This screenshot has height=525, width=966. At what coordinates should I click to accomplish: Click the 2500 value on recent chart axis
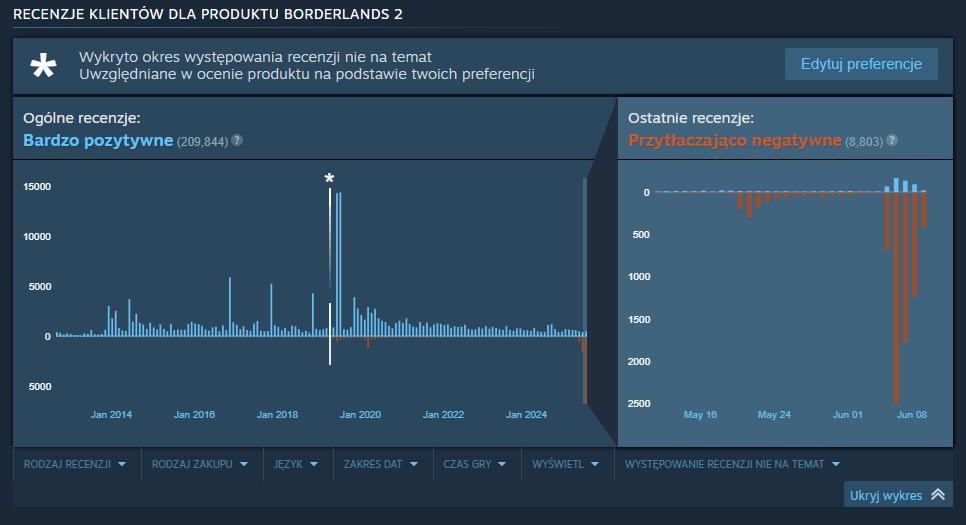coord(639,404)
